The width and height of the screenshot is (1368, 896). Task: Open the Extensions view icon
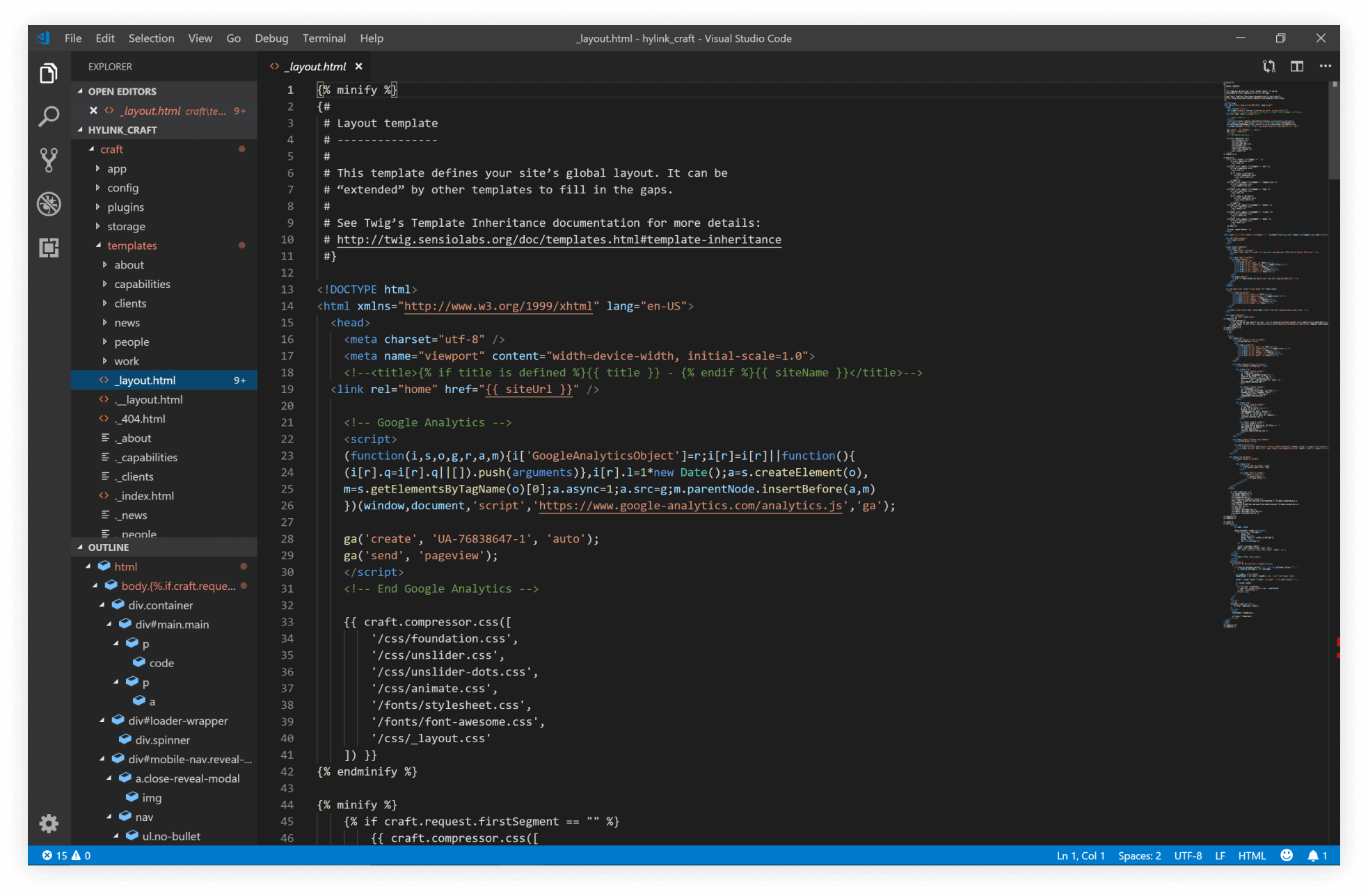pos(49,248)
